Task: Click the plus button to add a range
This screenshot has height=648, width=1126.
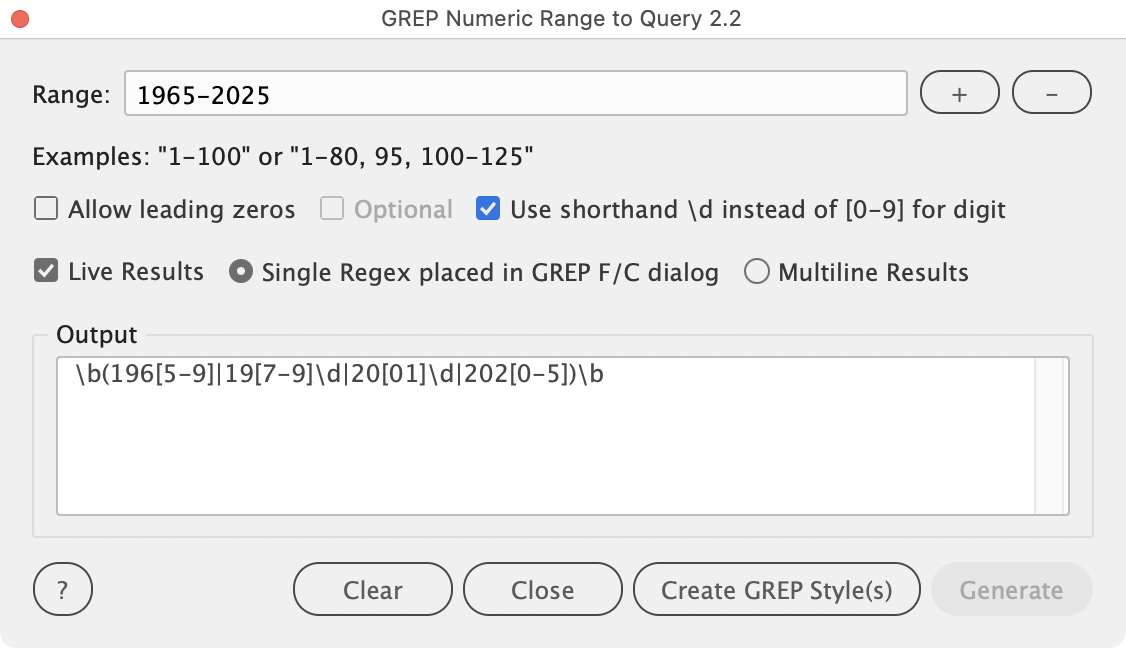Action: coord(959,94)
